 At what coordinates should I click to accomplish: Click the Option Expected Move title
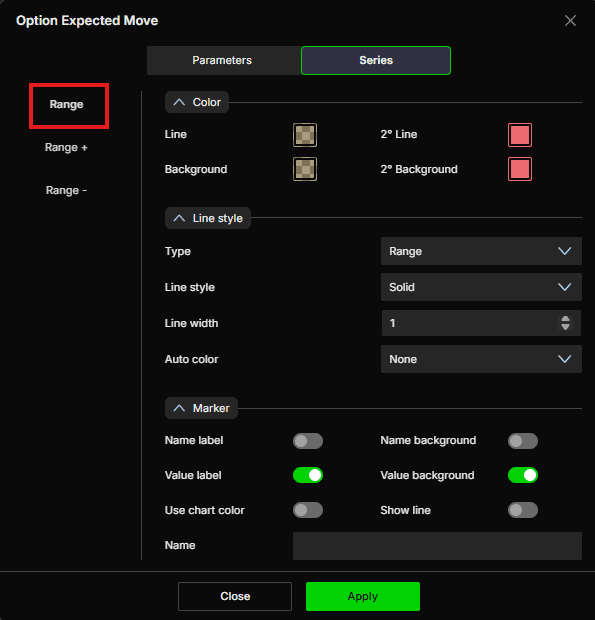pos(87,21)
